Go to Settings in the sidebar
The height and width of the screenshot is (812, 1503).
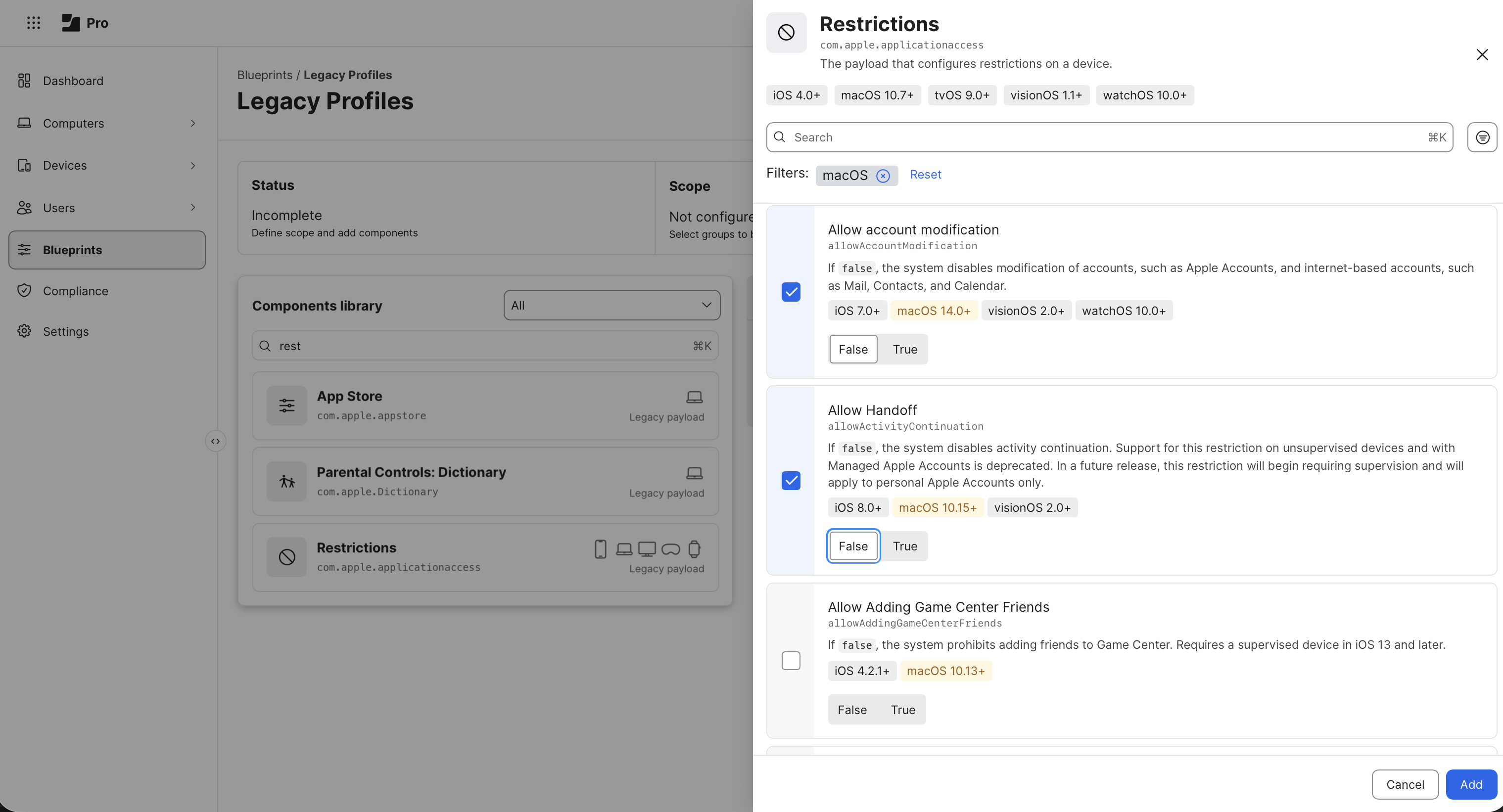click(65, 331)
